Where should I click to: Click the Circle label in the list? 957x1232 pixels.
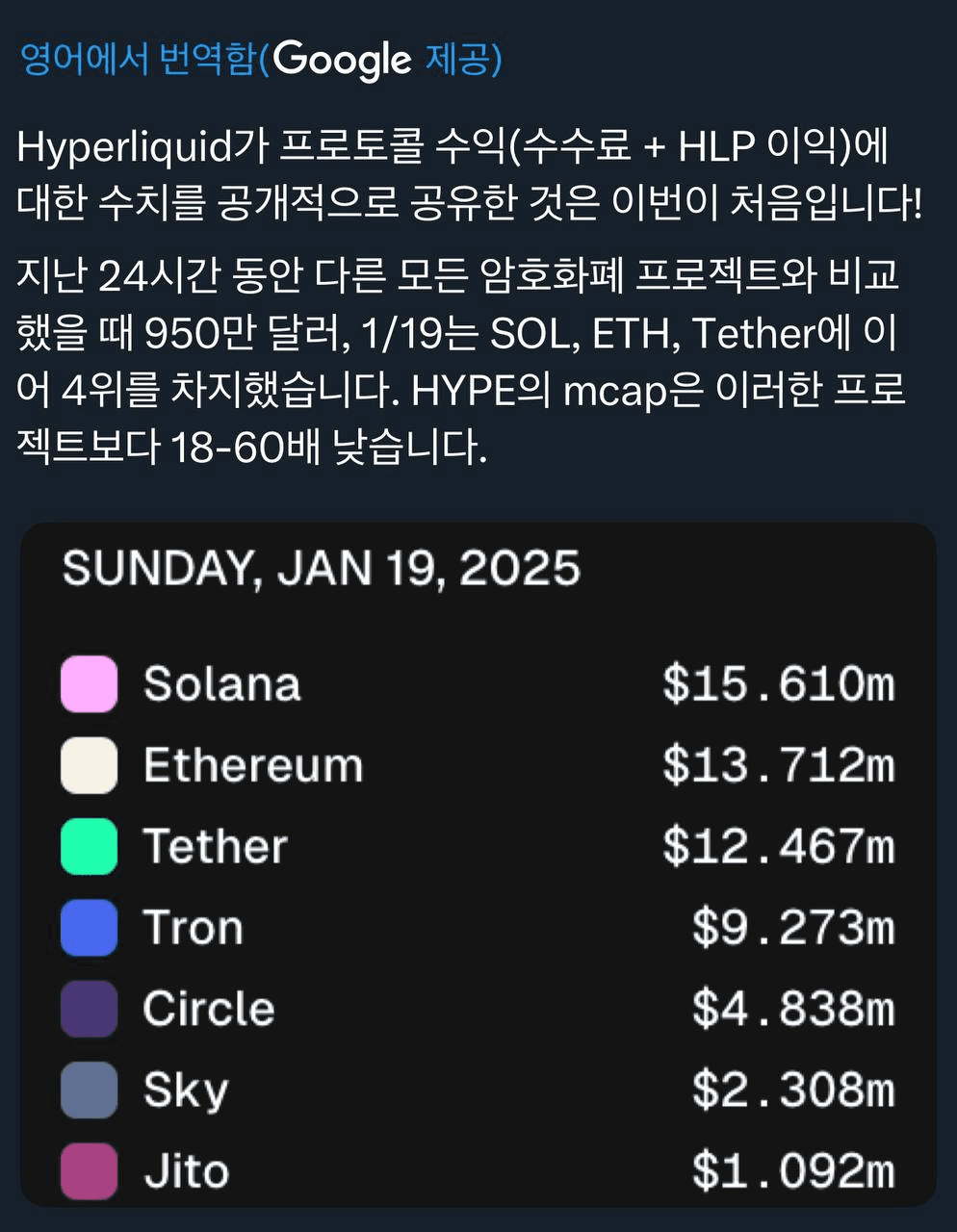(209, 1009)
